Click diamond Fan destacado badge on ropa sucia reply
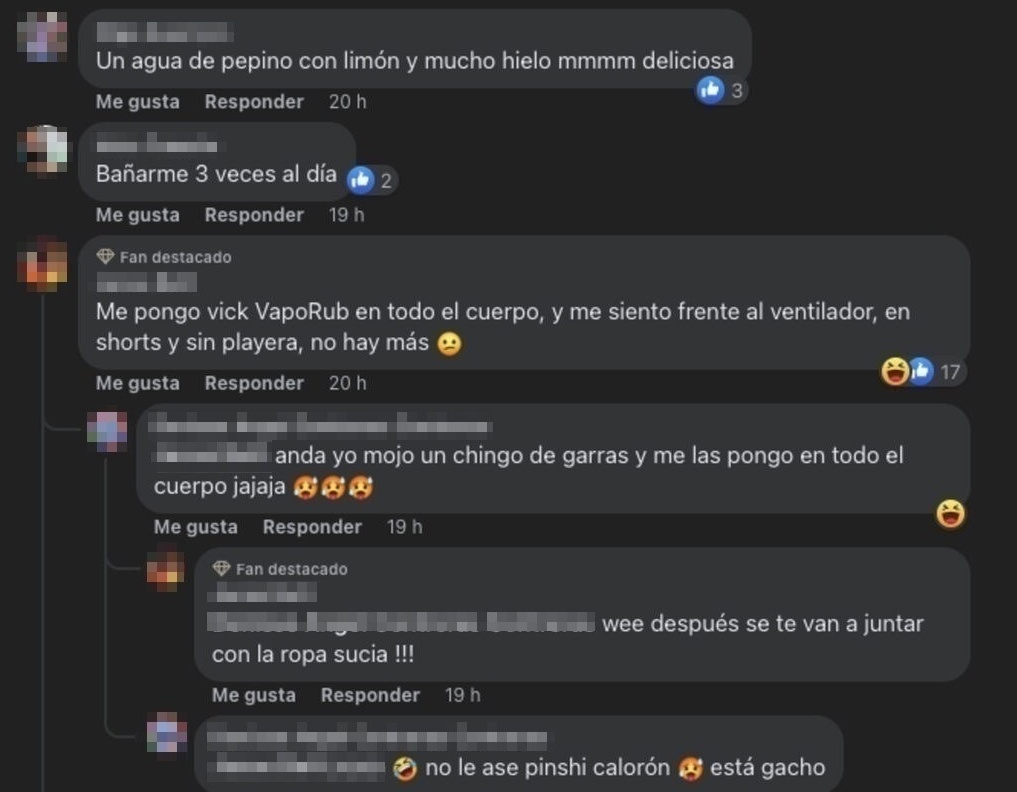The width and height of the screenshot is (1017, 792). [221, 569]
